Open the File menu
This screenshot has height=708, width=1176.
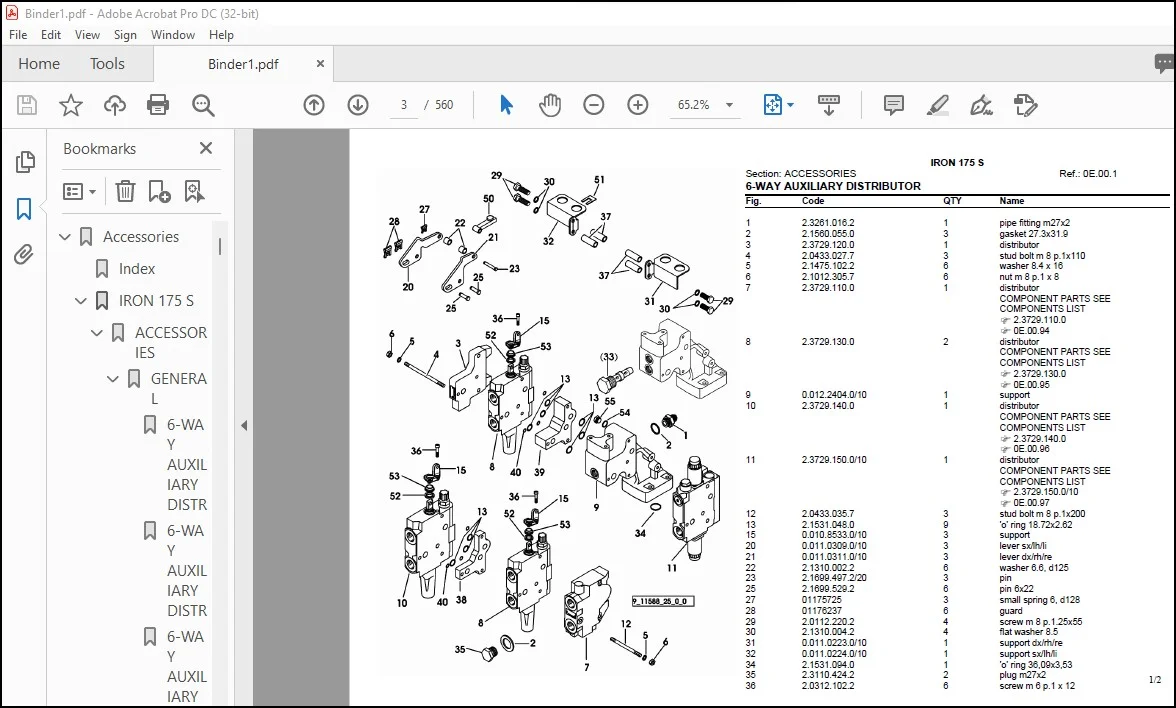18,34
